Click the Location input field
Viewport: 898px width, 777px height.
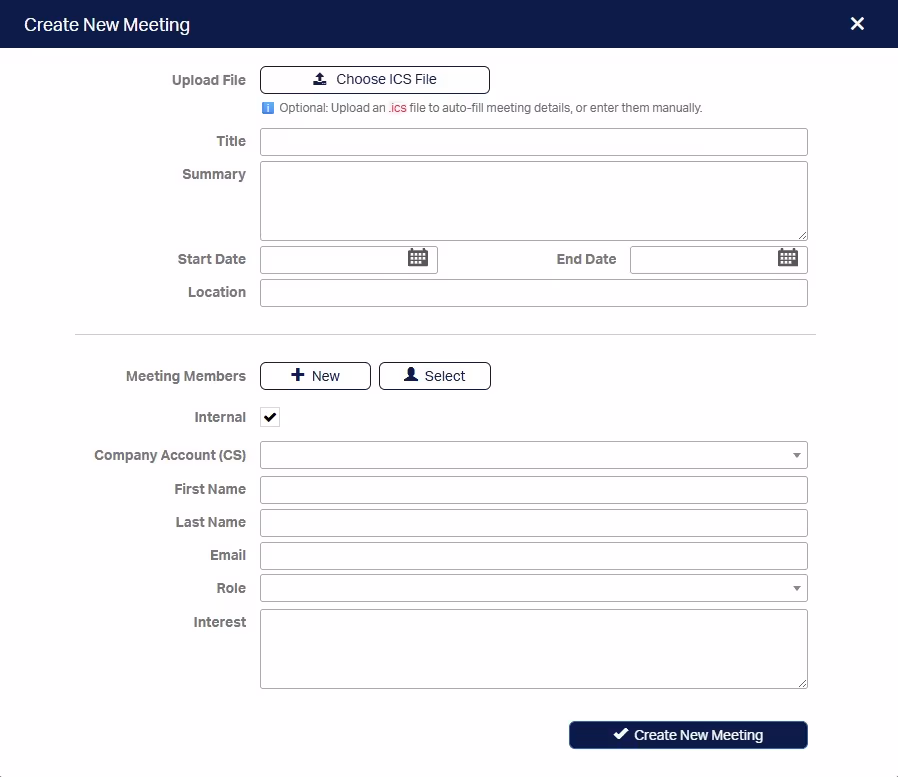pyautogui.click(x=534, y=293)
